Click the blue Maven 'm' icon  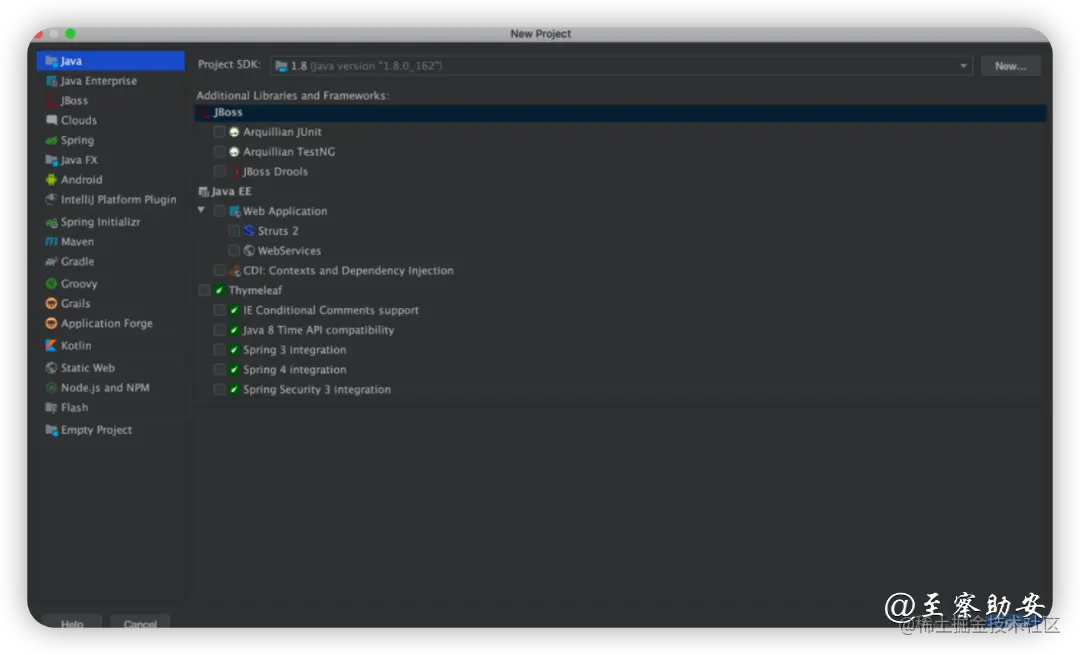(51, 242)
